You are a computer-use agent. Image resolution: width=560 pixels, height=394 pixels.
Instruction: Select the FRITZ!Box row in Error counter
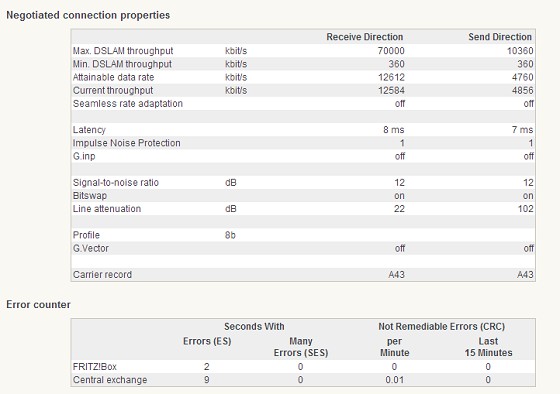tap(303, 366)
